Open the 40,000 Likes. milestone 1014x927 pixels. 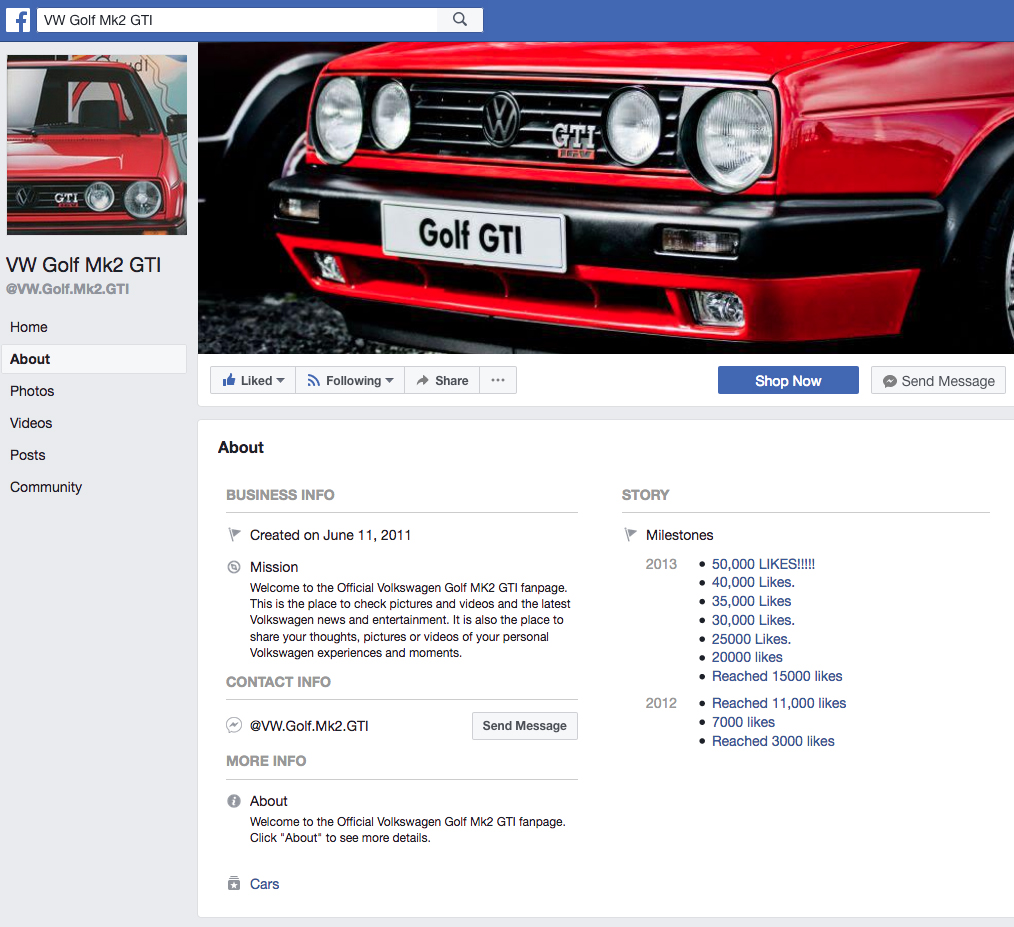753,582
